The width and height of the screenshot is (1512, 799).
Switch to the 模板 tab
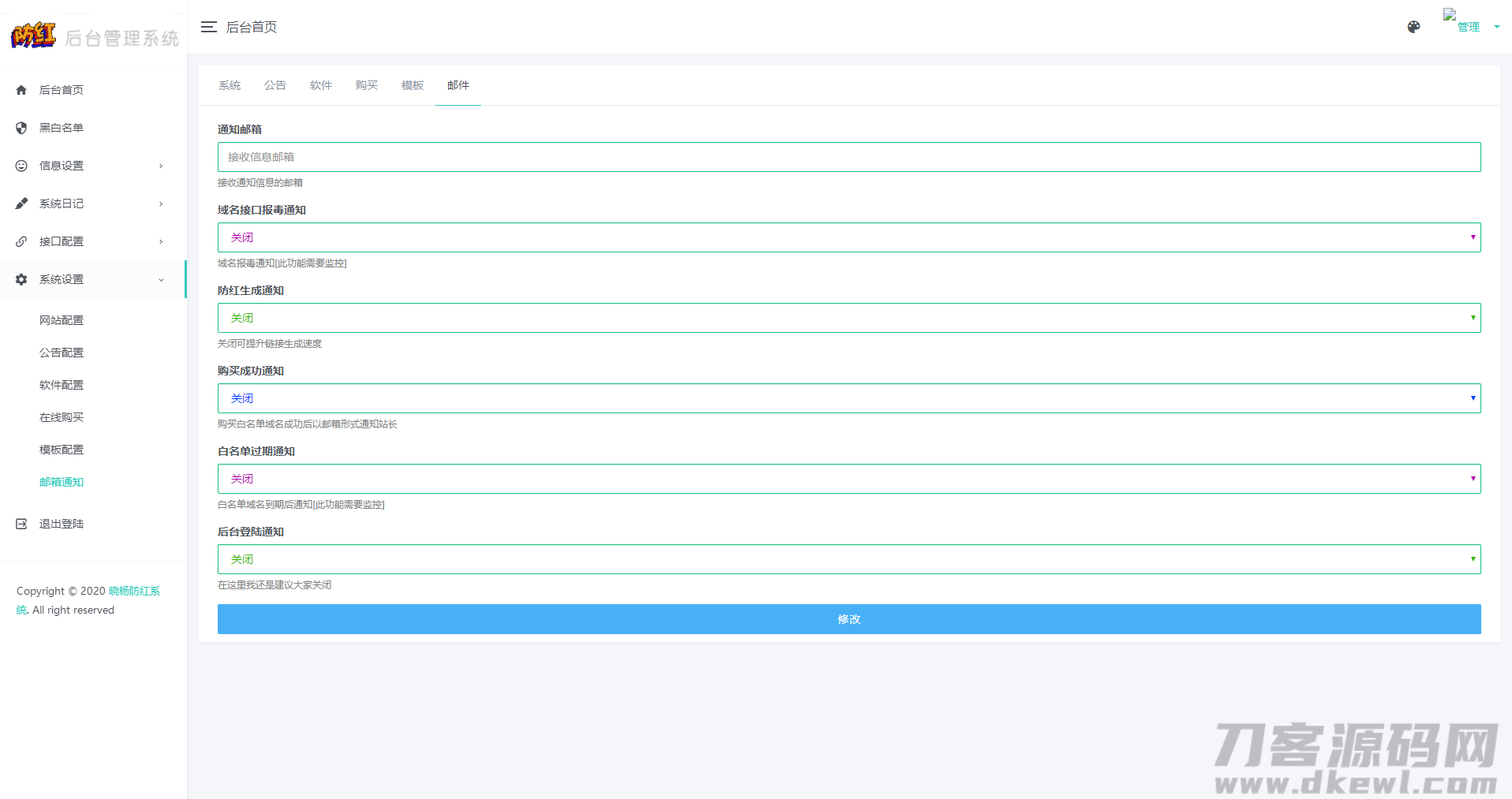click(x=413, y=85)
